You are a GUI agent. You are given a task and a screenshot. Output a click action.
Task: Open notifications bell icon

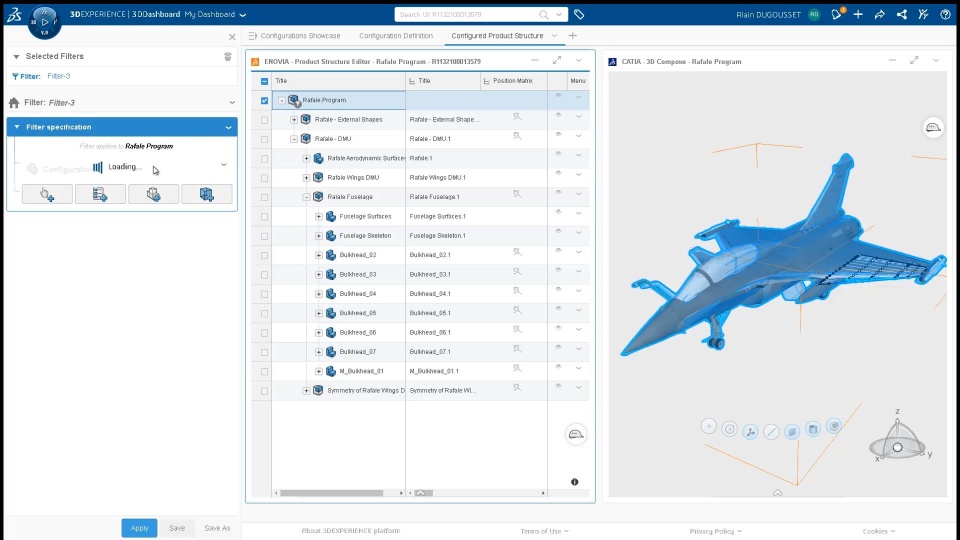[837, 14]
